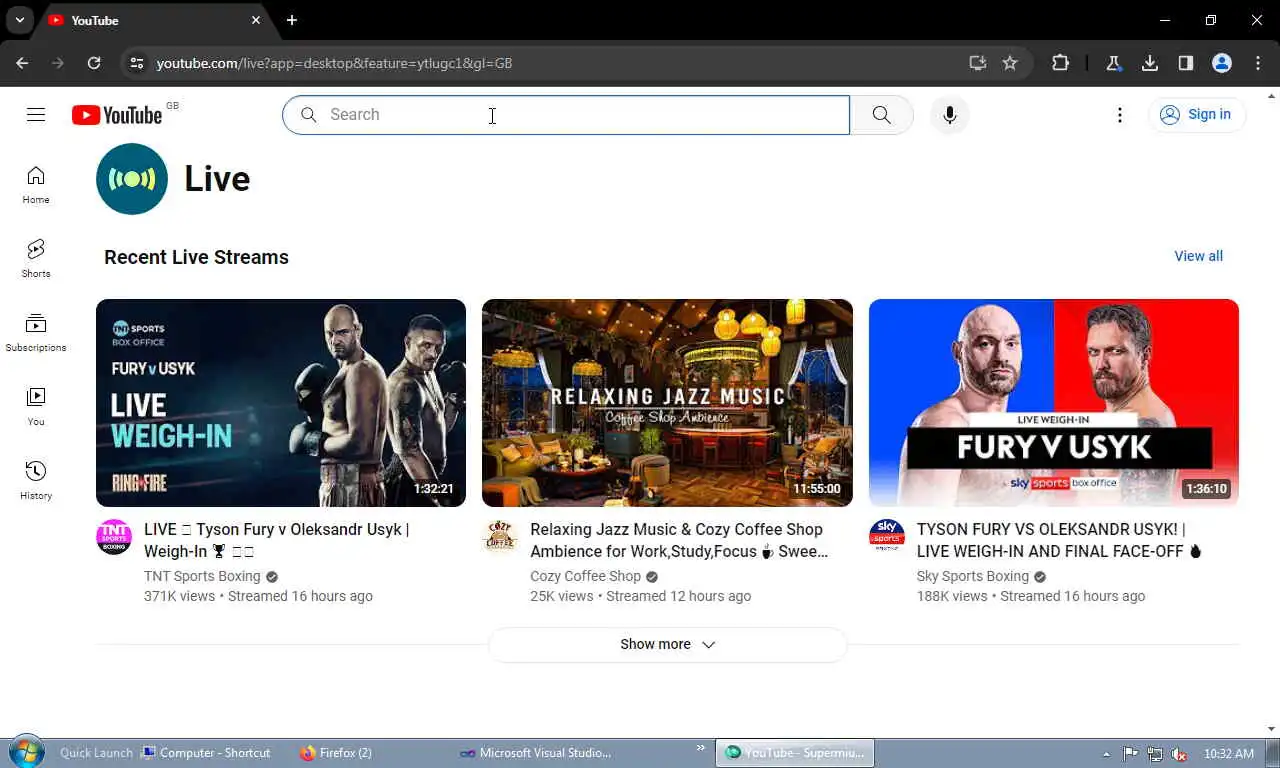This screenshot has width=1280, height=768.
Task: Open the tab search dropdown arrow
Action: click(19, 20)
